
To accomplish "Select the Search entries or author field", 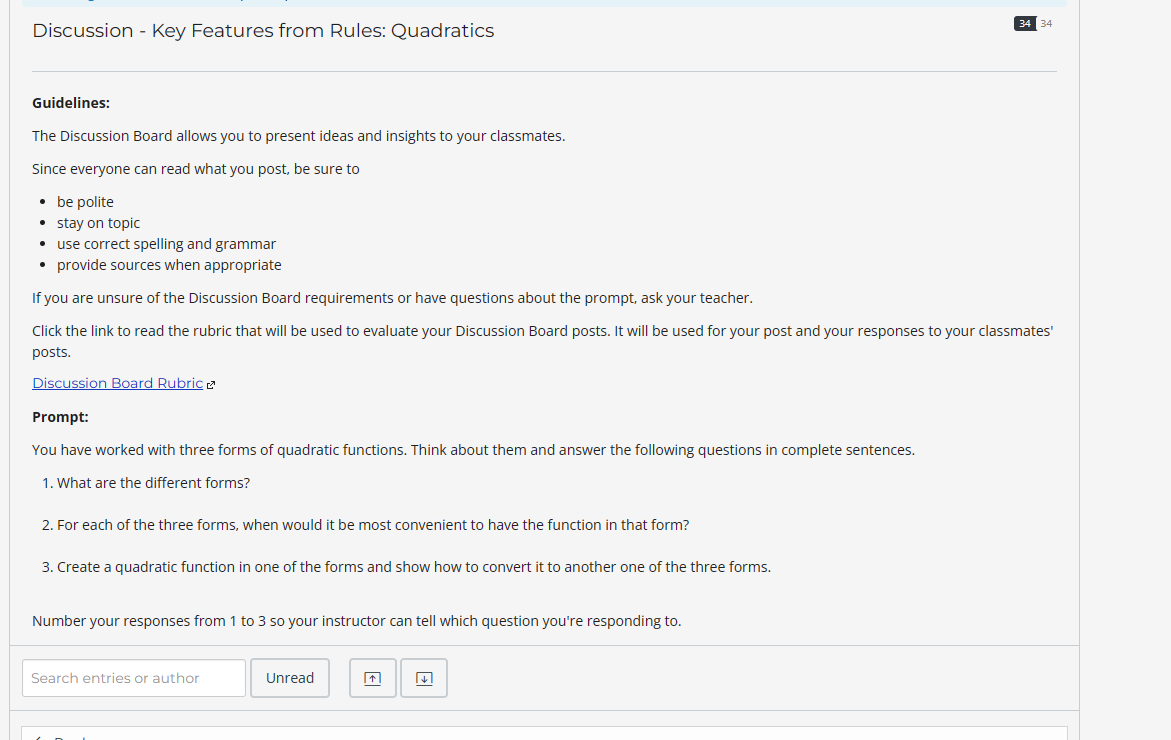I will pos(133,677).
